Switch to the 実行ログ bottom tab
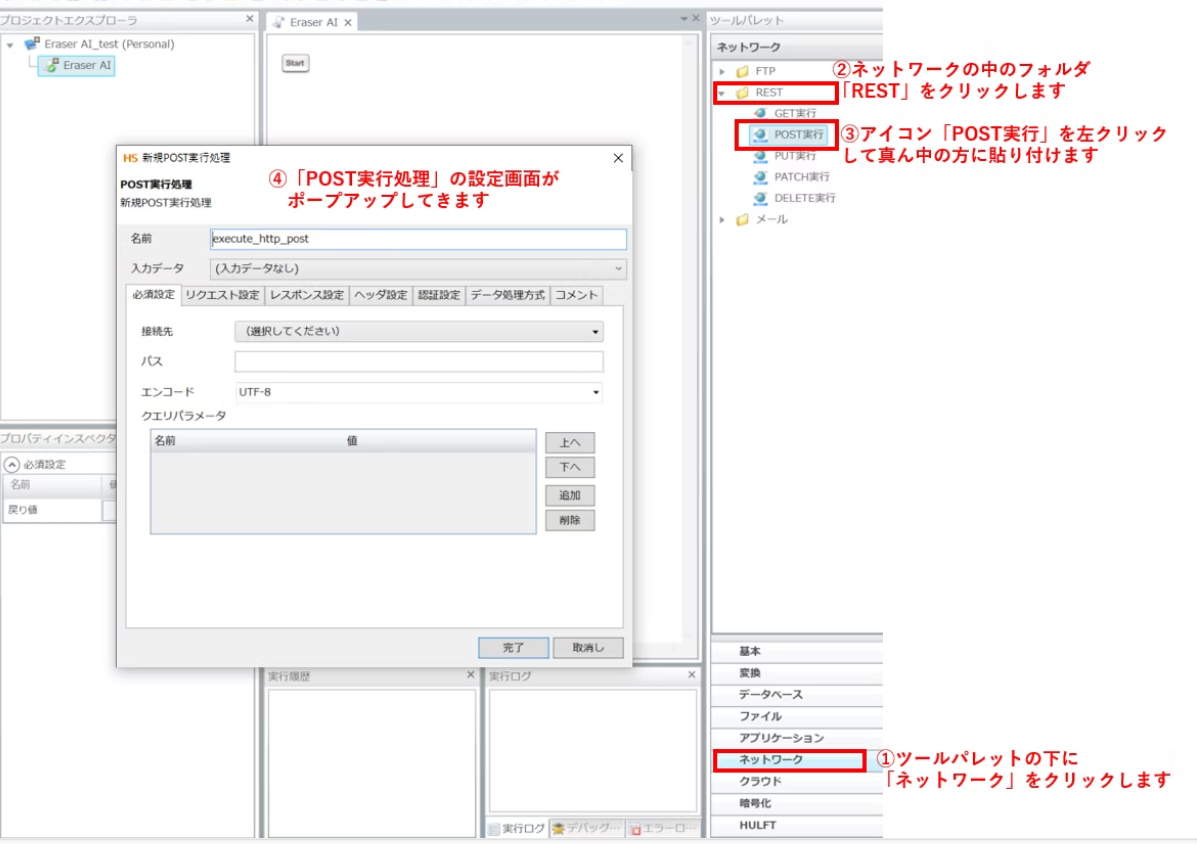Image resolution: width=1197 pixels, height=844 pixels. (x=517, y=828)
